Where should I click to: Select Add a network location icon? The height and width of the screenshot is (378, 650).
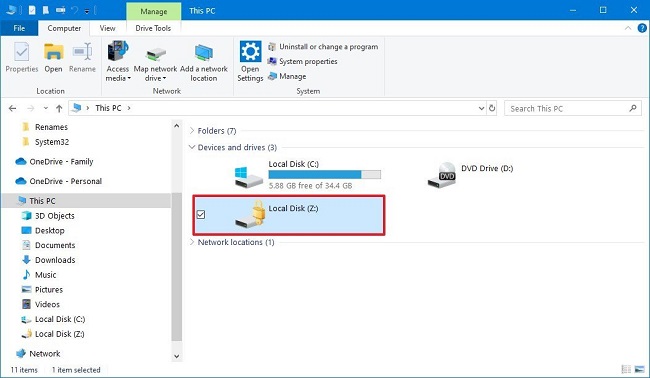tap(204, 53)
